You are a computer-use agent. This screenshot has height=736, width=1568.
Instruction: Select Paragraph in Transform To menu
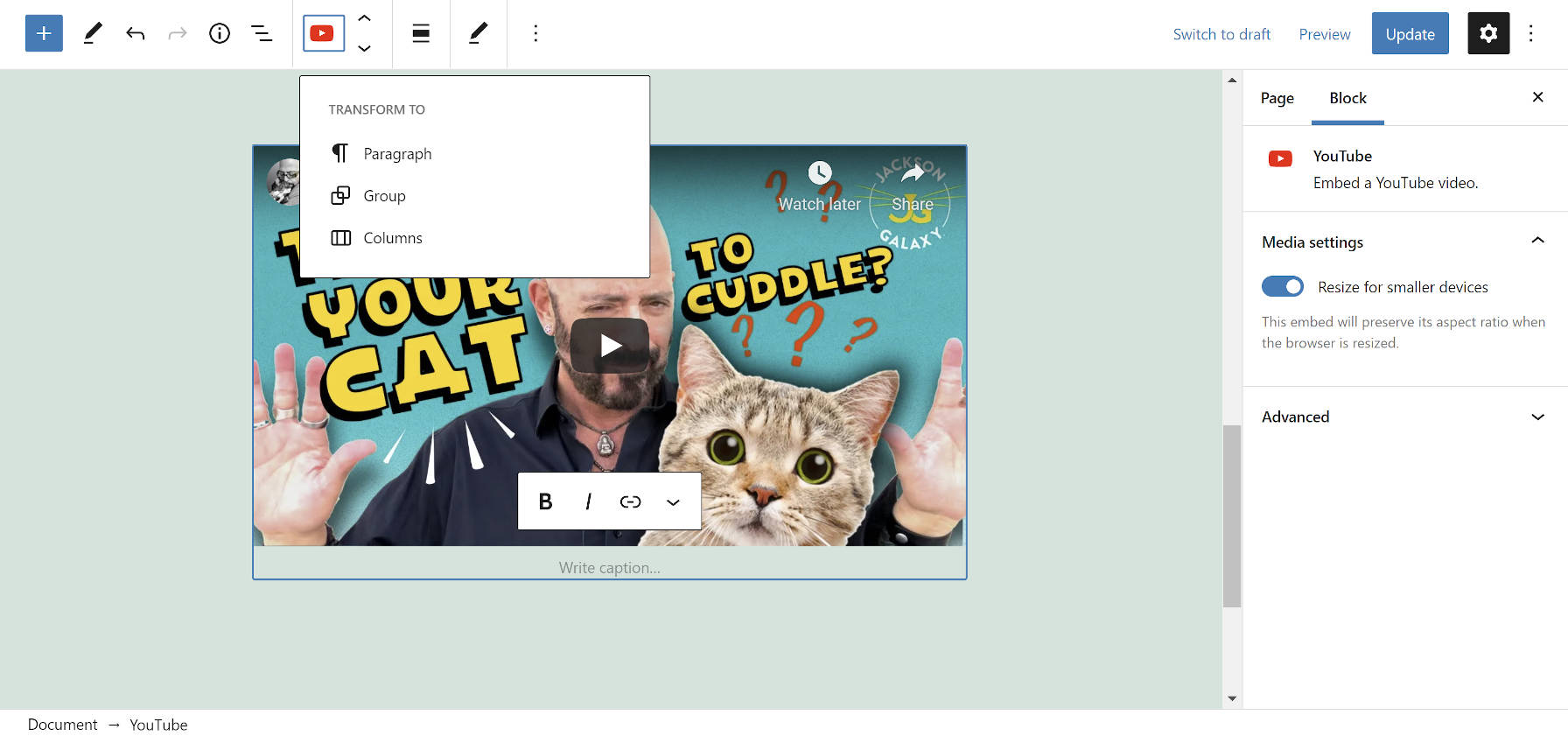pos(397,154)
